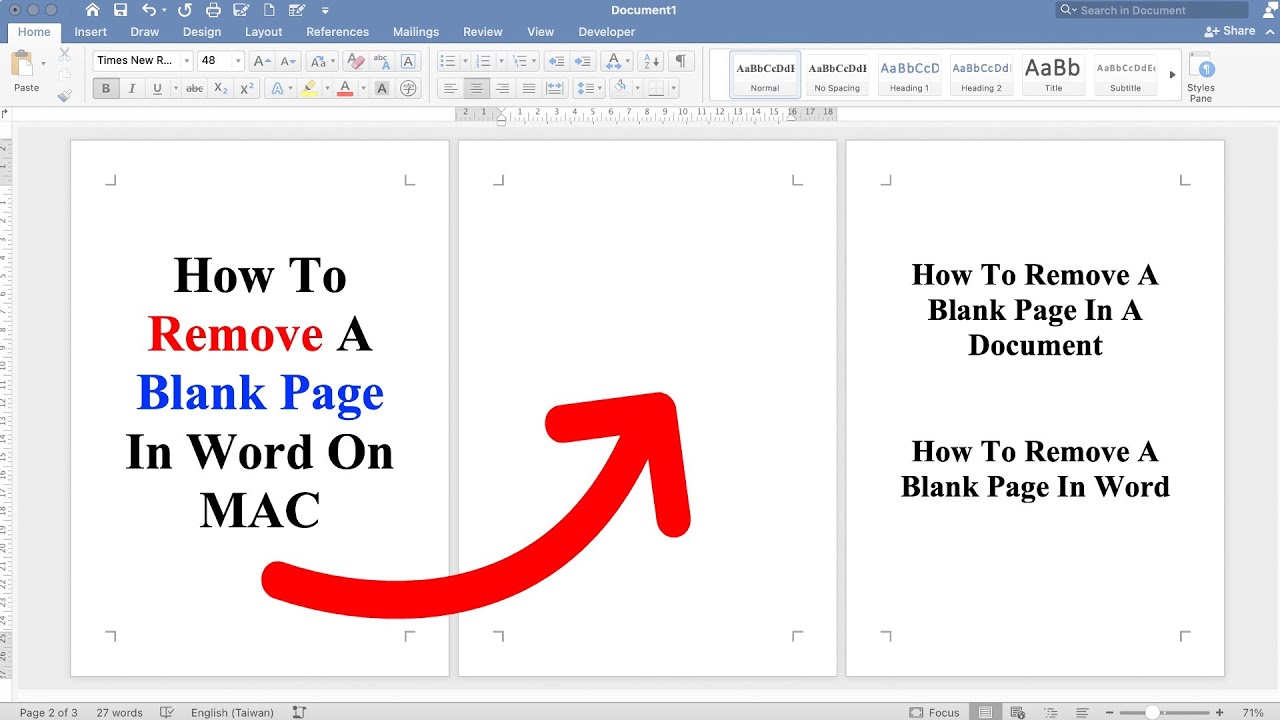Undo the last action
Viewport: 1280px width, 720px height.
point(149,10)
